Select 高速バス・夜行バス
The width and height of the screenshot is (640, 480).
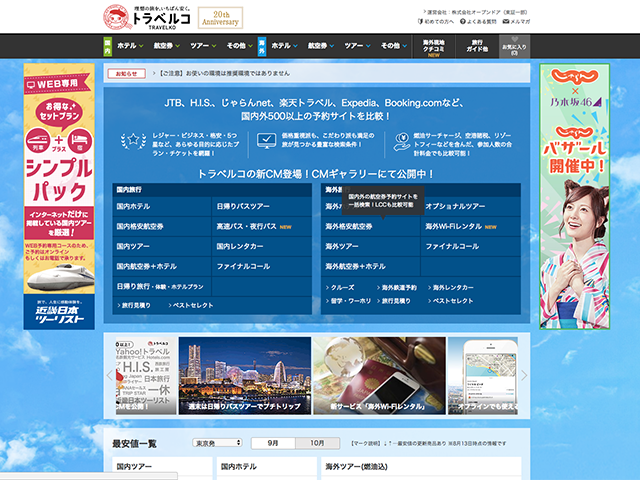[262, 227]
